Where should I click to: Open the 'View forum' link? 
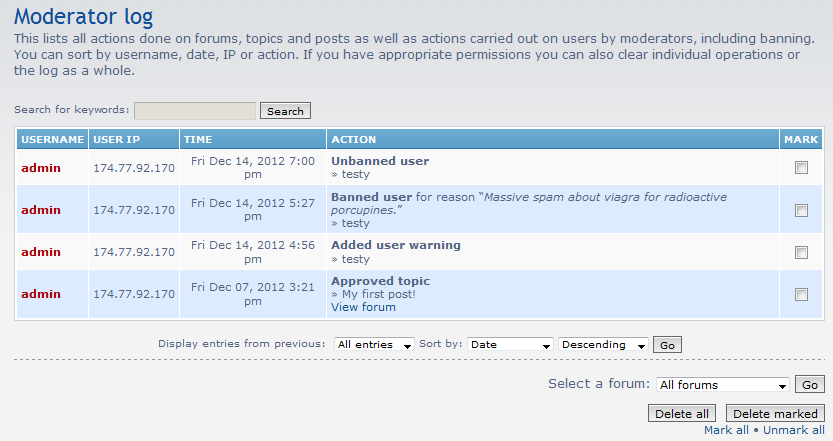pos(363,307)
